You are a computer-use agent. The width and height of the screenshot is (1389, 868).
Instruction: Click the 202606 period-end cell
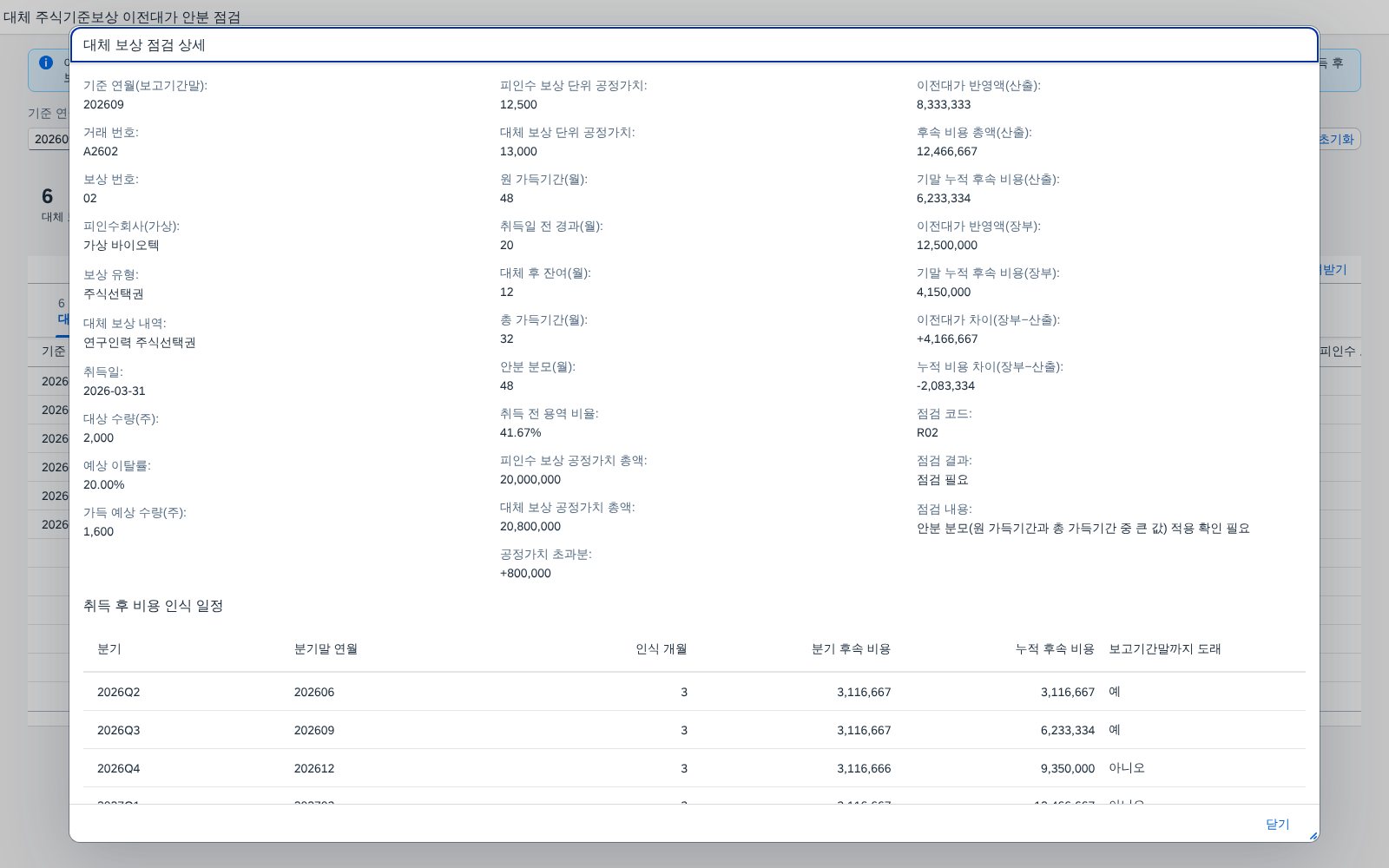314,692
